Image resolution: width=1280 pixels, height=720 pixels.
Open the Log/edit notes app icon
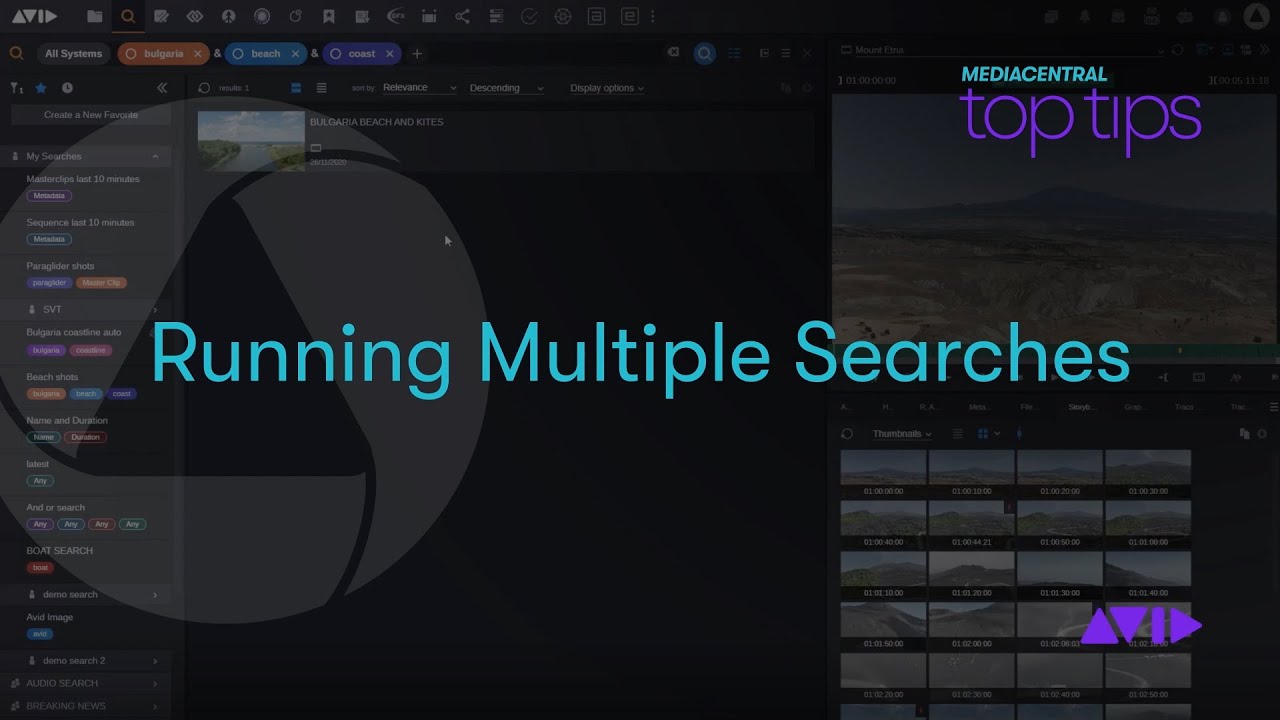pos(161,16)
